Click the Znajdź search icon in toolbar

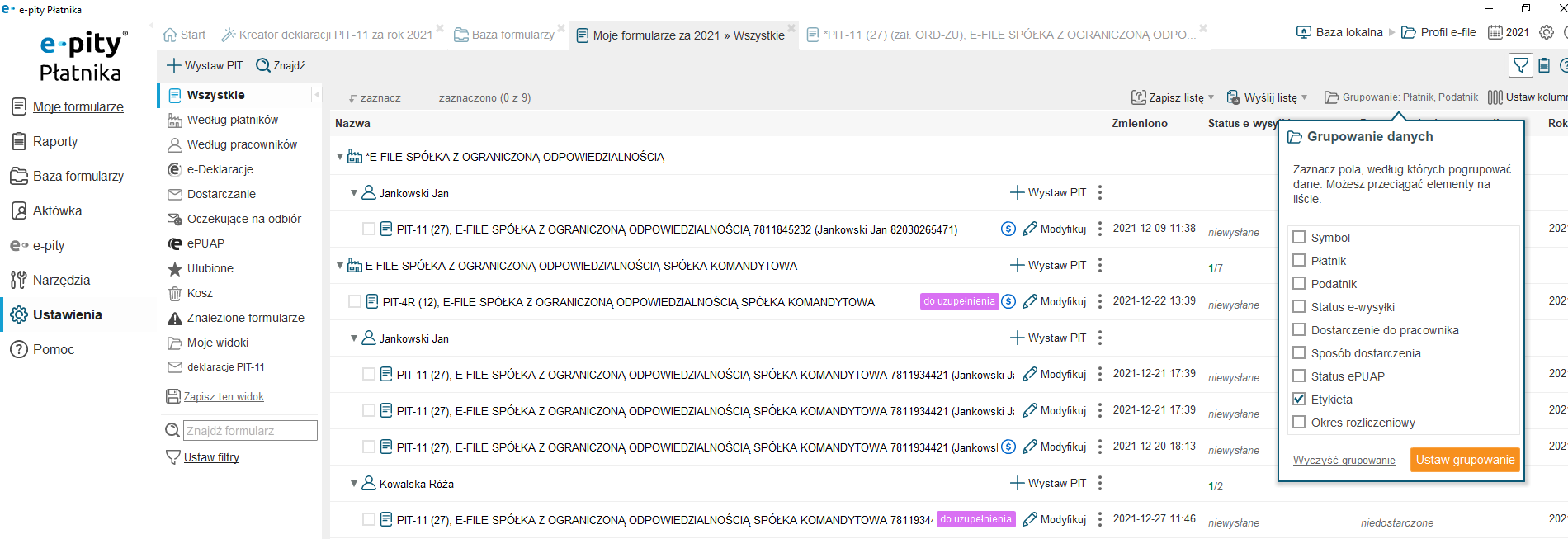(281, 65)
